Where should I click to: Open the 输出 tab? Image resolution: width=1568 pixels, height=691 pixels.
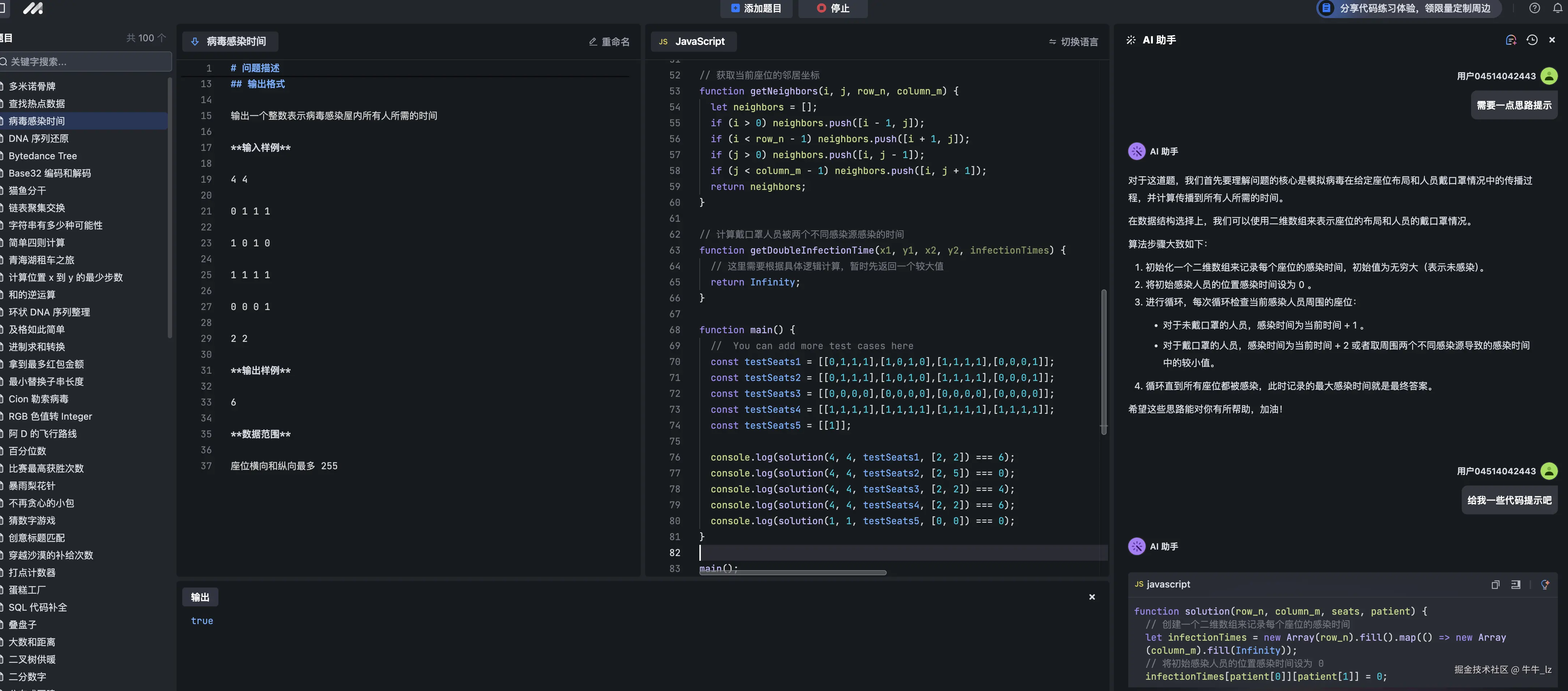pos(200,597)
